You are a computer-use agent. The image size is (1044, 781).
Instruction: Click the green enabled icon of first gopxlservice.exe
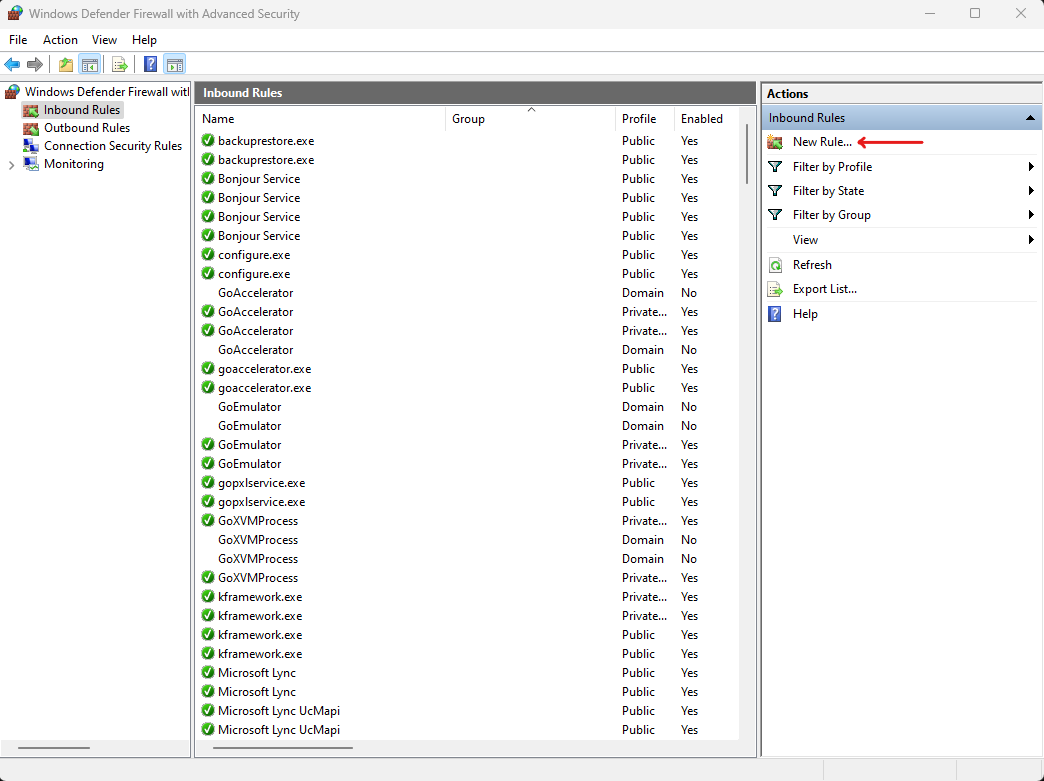pos(208,483)
